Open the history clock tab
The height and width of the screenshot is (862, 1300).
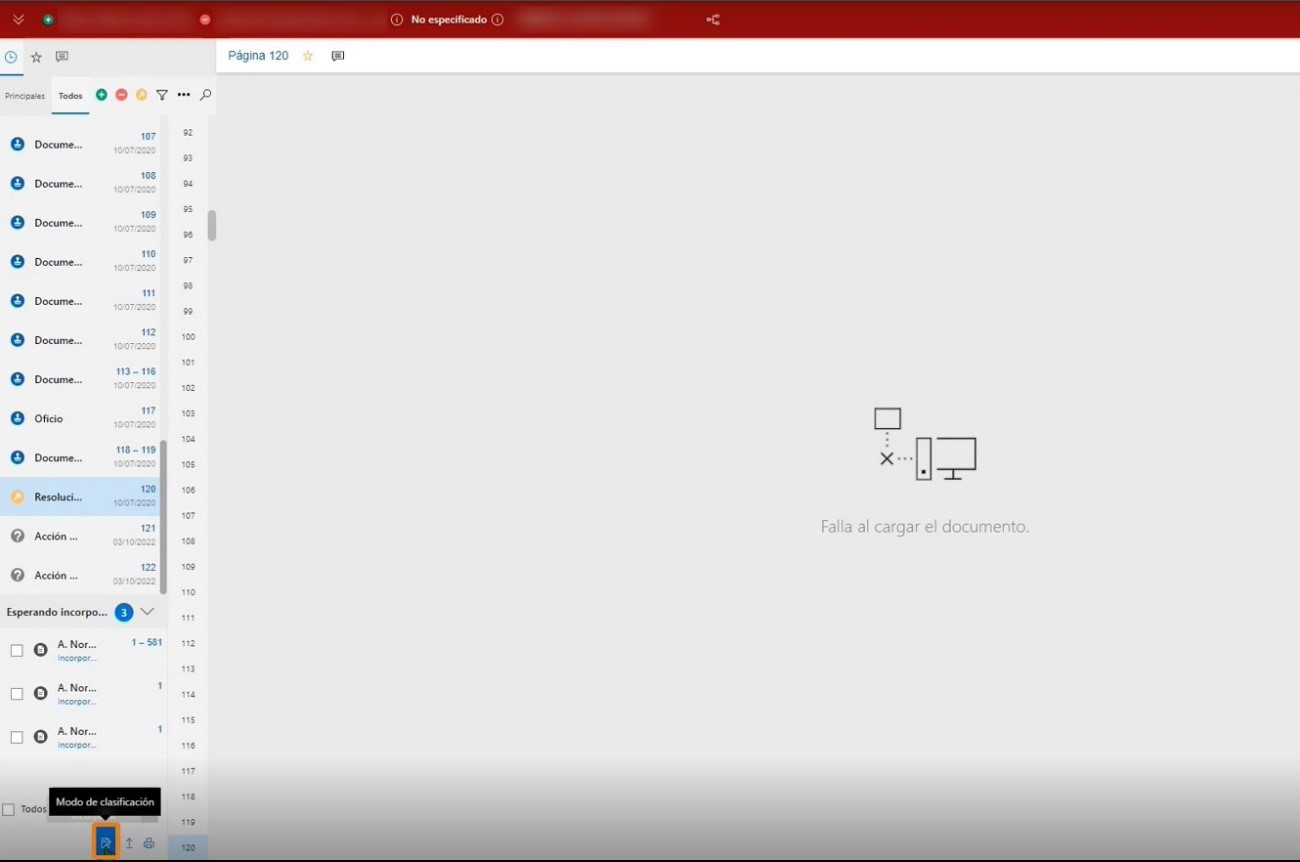[11, 57]
